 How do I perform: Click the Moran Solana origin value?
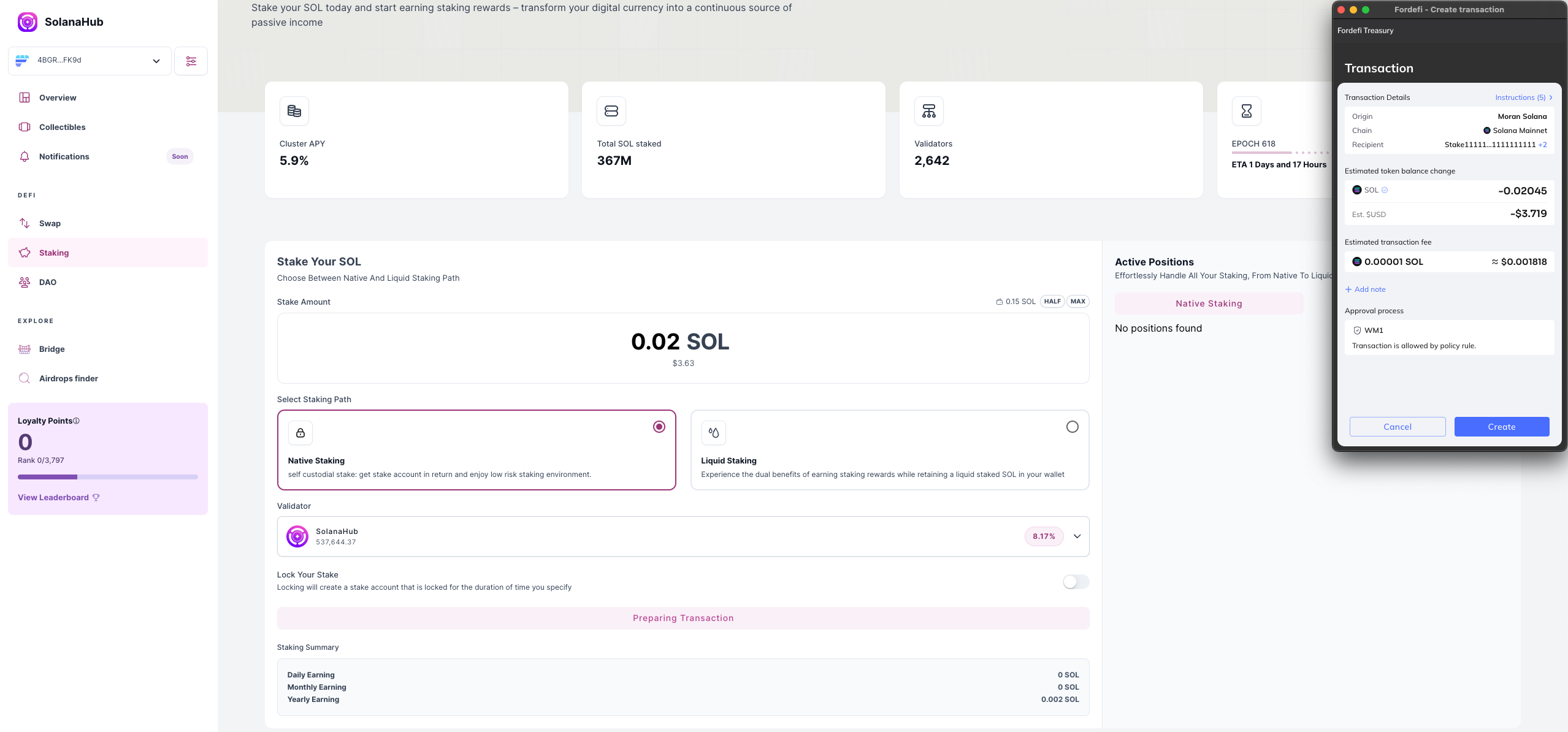1522,116
